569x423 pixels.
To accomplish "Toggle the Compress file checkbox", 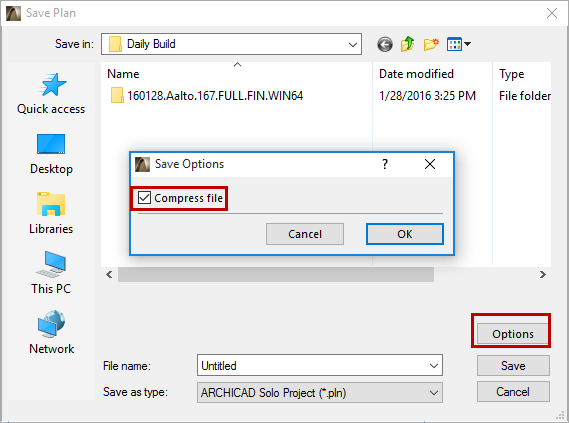I will click(144, 198).
